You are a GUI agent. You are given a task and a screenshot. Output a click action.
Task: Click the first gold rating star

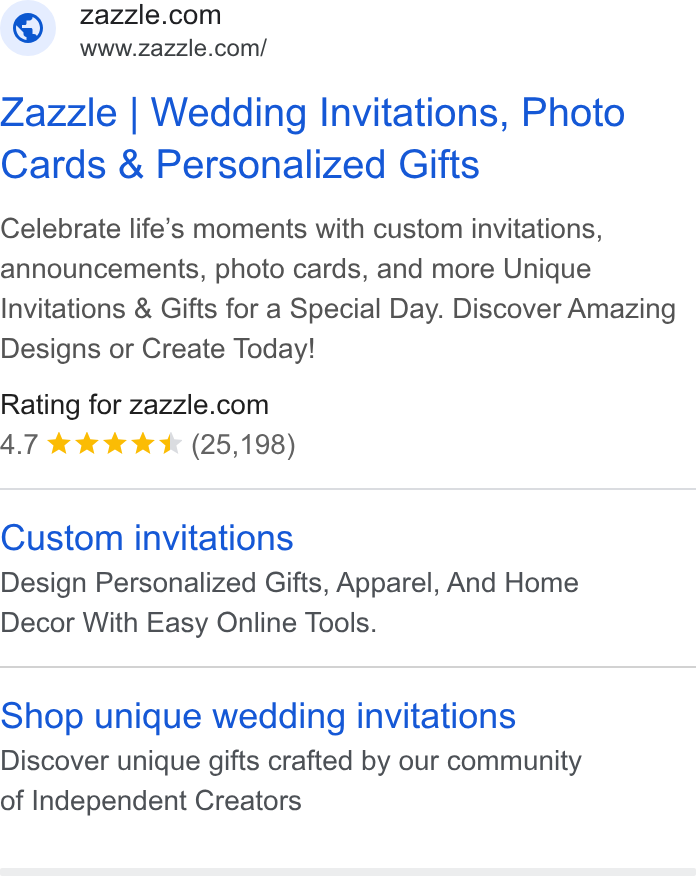pos(59,444)
